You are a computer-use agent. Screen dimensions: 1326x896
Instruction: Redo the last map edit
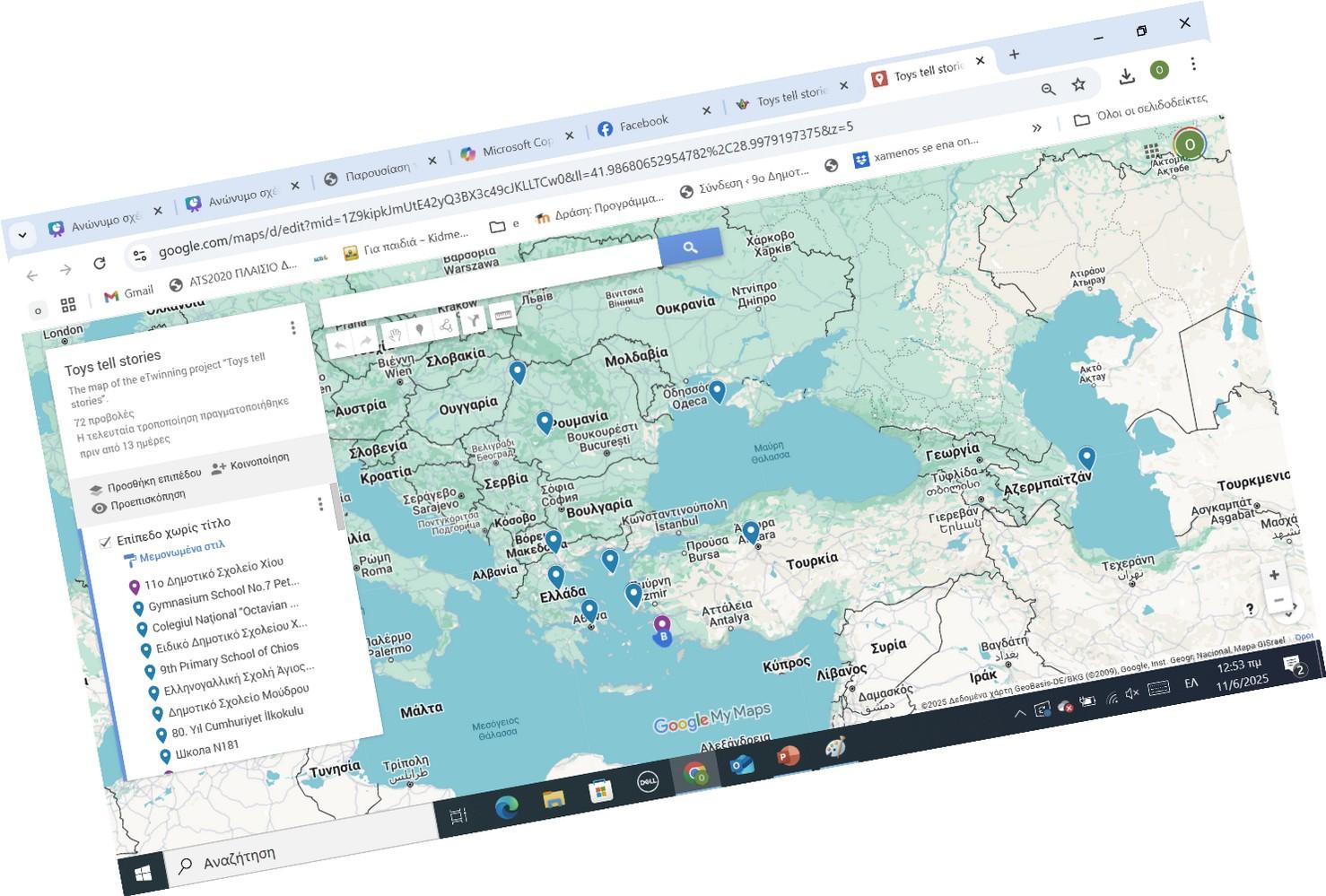366,341
